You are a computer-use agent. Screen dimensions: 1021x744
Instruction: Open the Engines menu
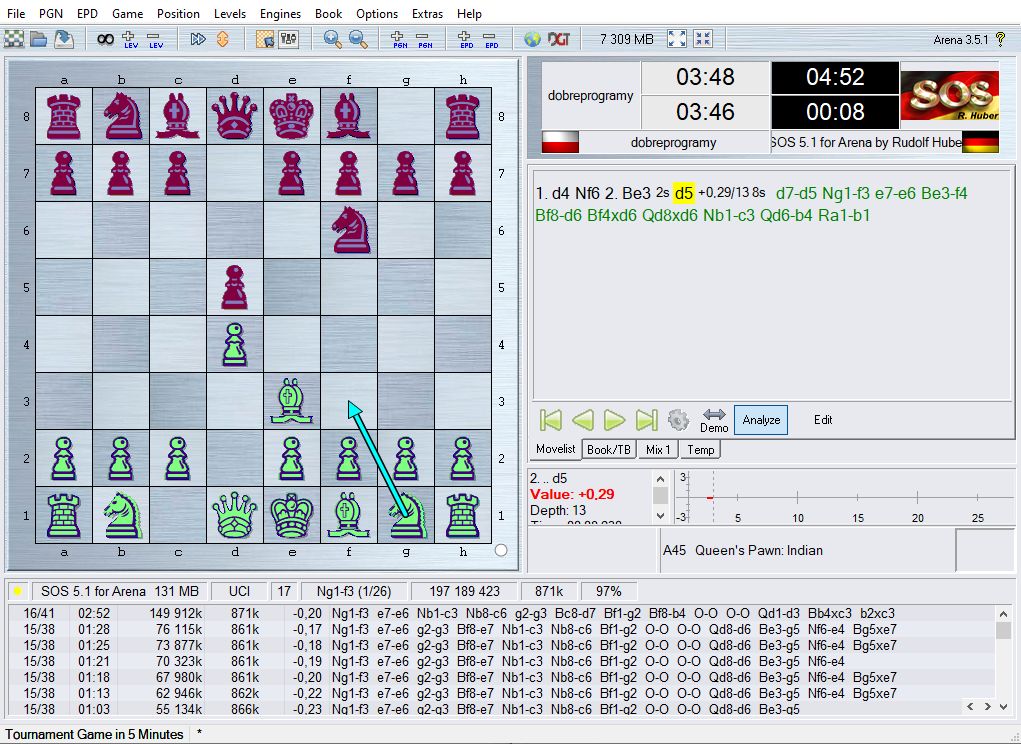click(x=280, y=14)
